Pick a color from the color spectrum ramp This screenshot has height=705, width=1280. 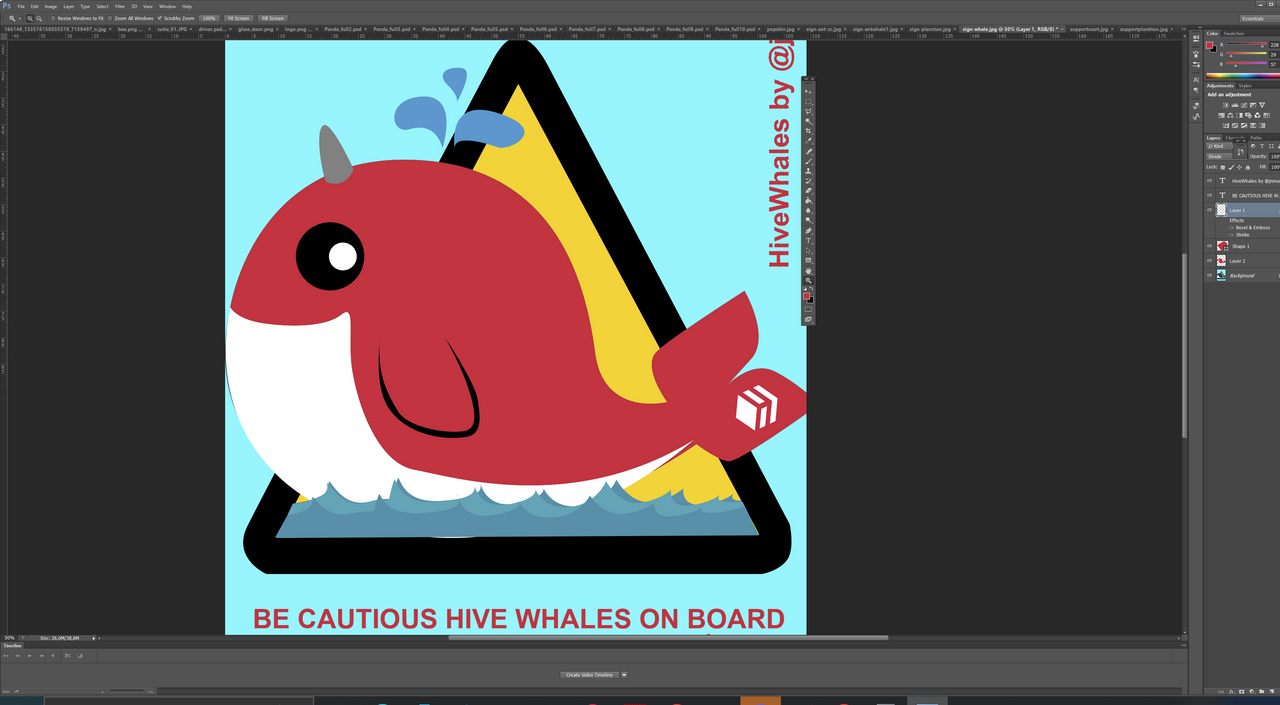tap(1243, 75)
